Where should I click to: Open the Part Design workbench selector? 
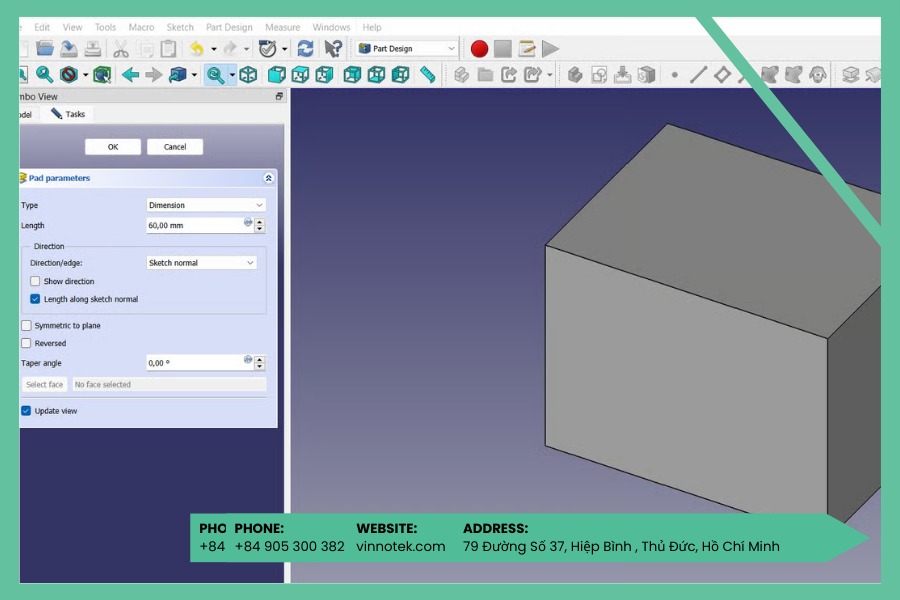coord(406,49)
